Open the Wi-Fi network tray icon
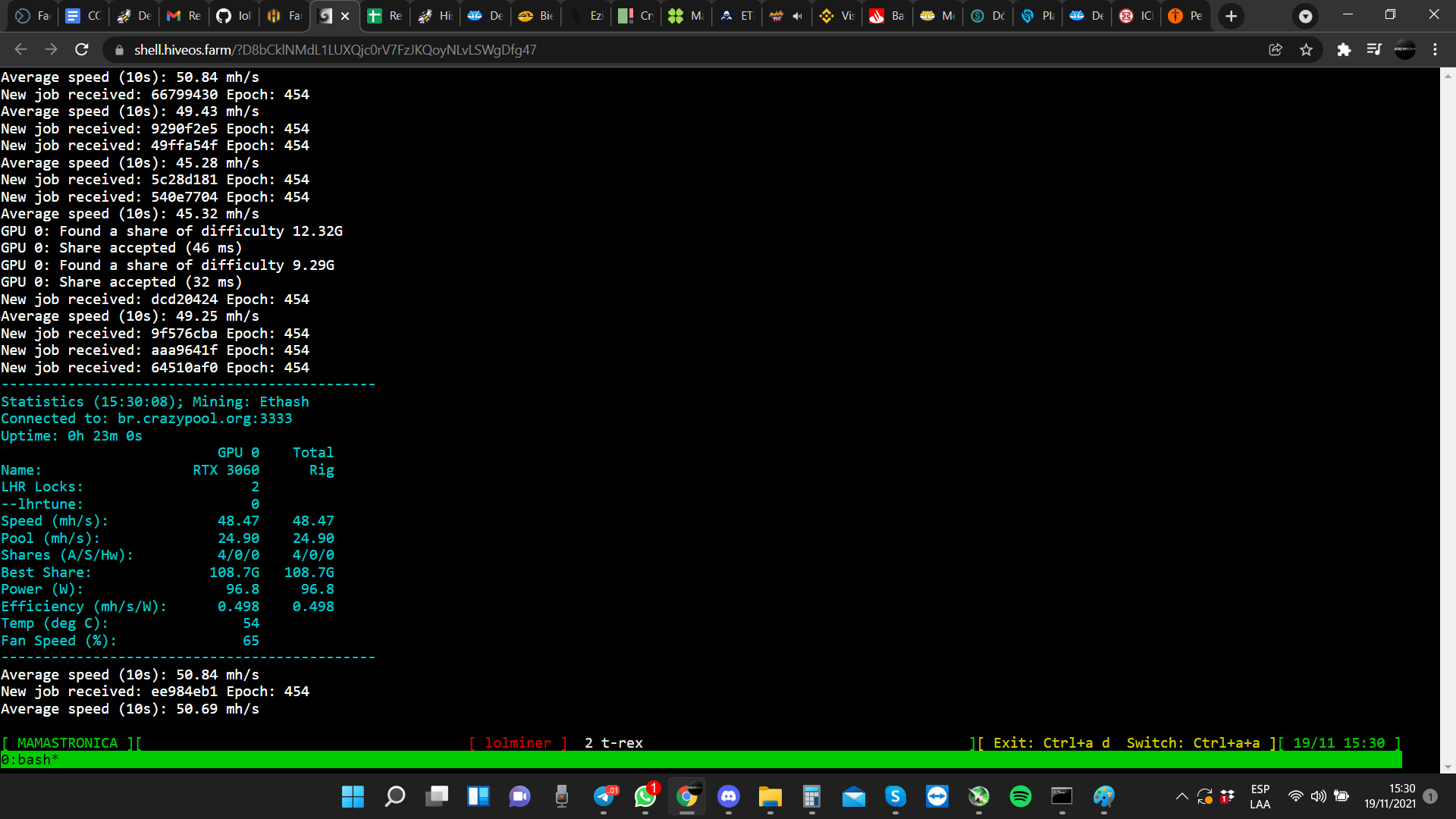 (x=1296, y=796)
